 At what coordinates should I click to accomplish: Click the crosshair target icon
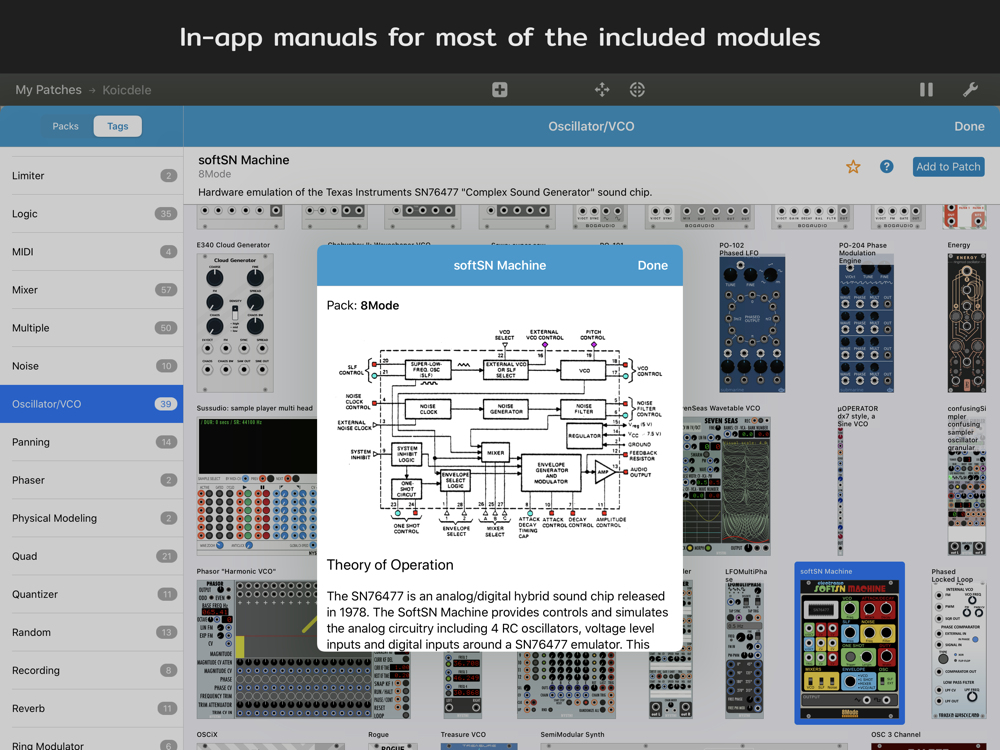637,90
